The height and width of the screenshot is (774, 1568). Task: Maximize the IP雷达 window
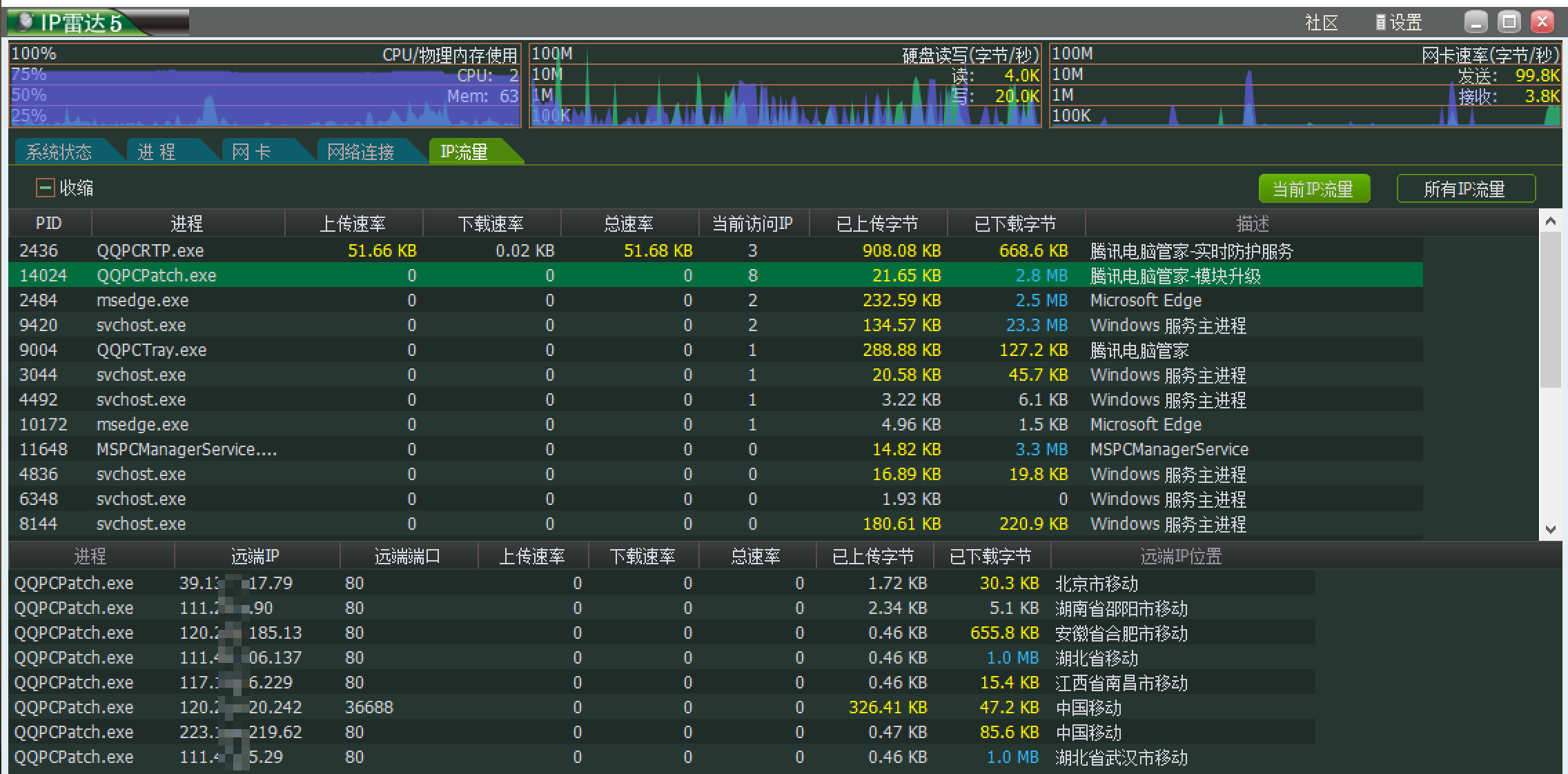click(1509, 22)
